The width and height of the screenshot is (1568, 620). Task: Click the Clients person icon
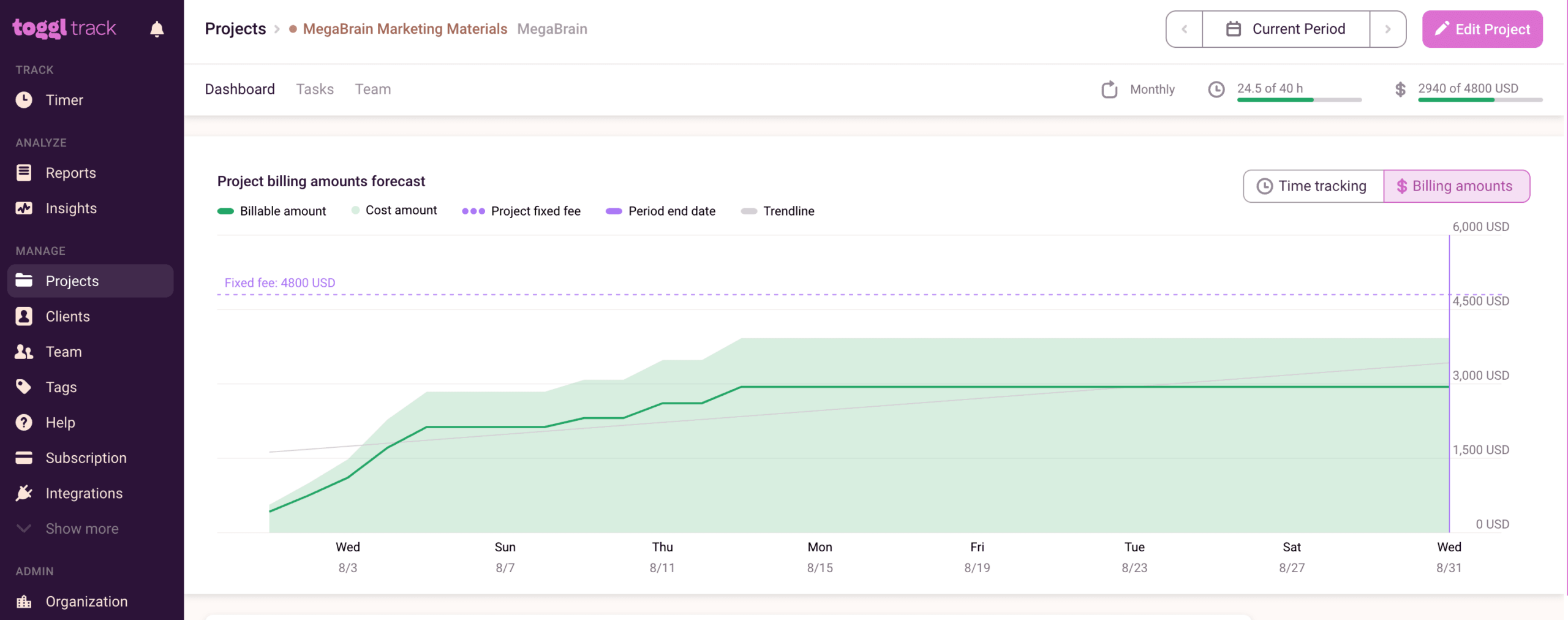point(24,316)
